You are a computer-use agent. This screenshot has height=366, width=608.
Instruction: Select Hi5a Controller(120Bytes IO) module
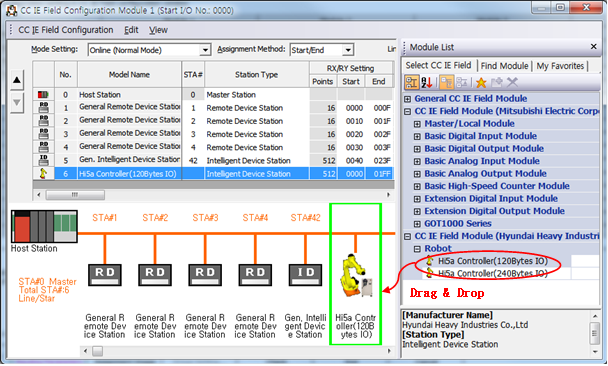(492, 261)
